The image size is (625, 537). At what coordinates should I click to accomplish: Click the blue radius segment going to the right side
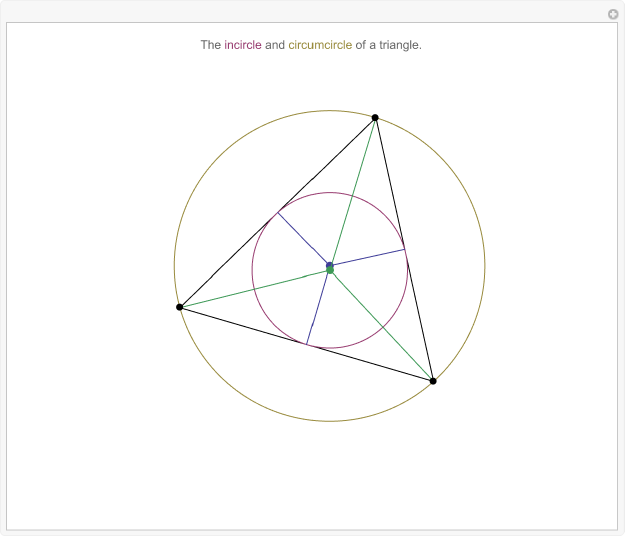(x=370, y=257)
